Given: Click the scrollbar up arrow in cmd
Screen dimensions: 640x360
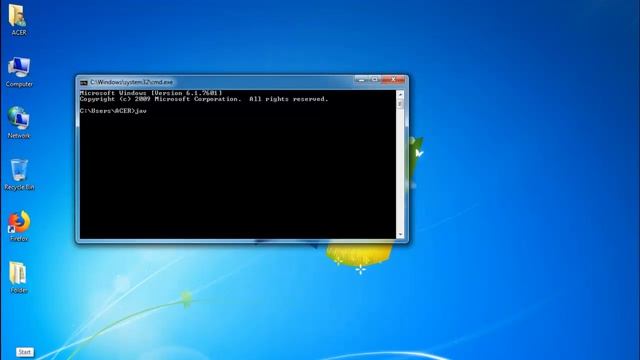Looking at the screenshot, I should click(x=400, y=94).
